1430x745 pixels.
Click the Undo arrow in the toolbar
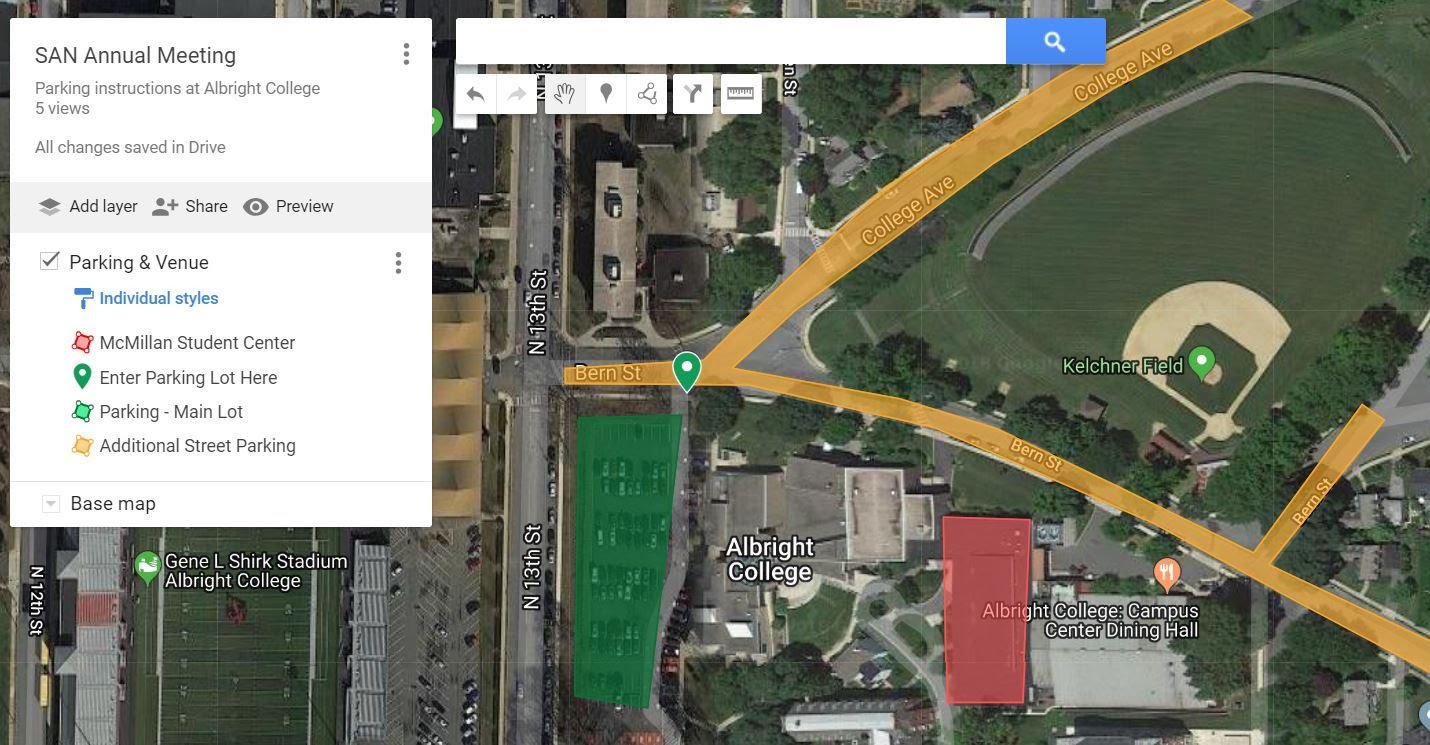click(476, 94)
